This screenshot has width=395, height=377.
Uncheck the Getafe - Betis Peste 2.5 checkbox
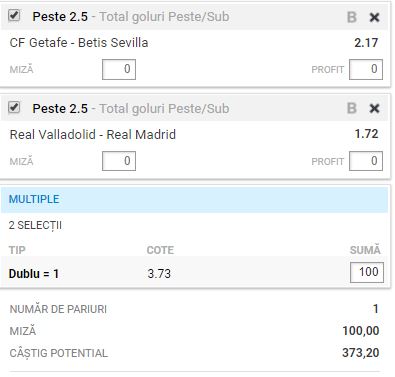[14, 16]
